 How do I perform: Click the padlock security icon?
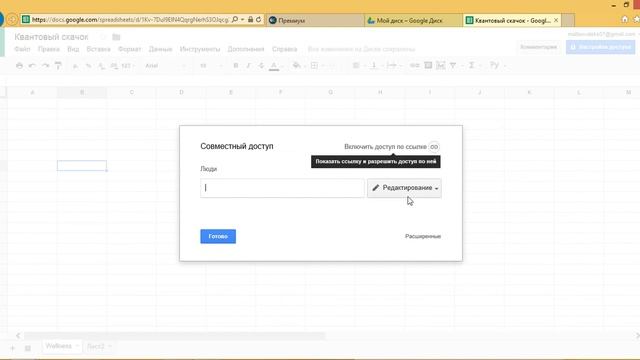250,20
